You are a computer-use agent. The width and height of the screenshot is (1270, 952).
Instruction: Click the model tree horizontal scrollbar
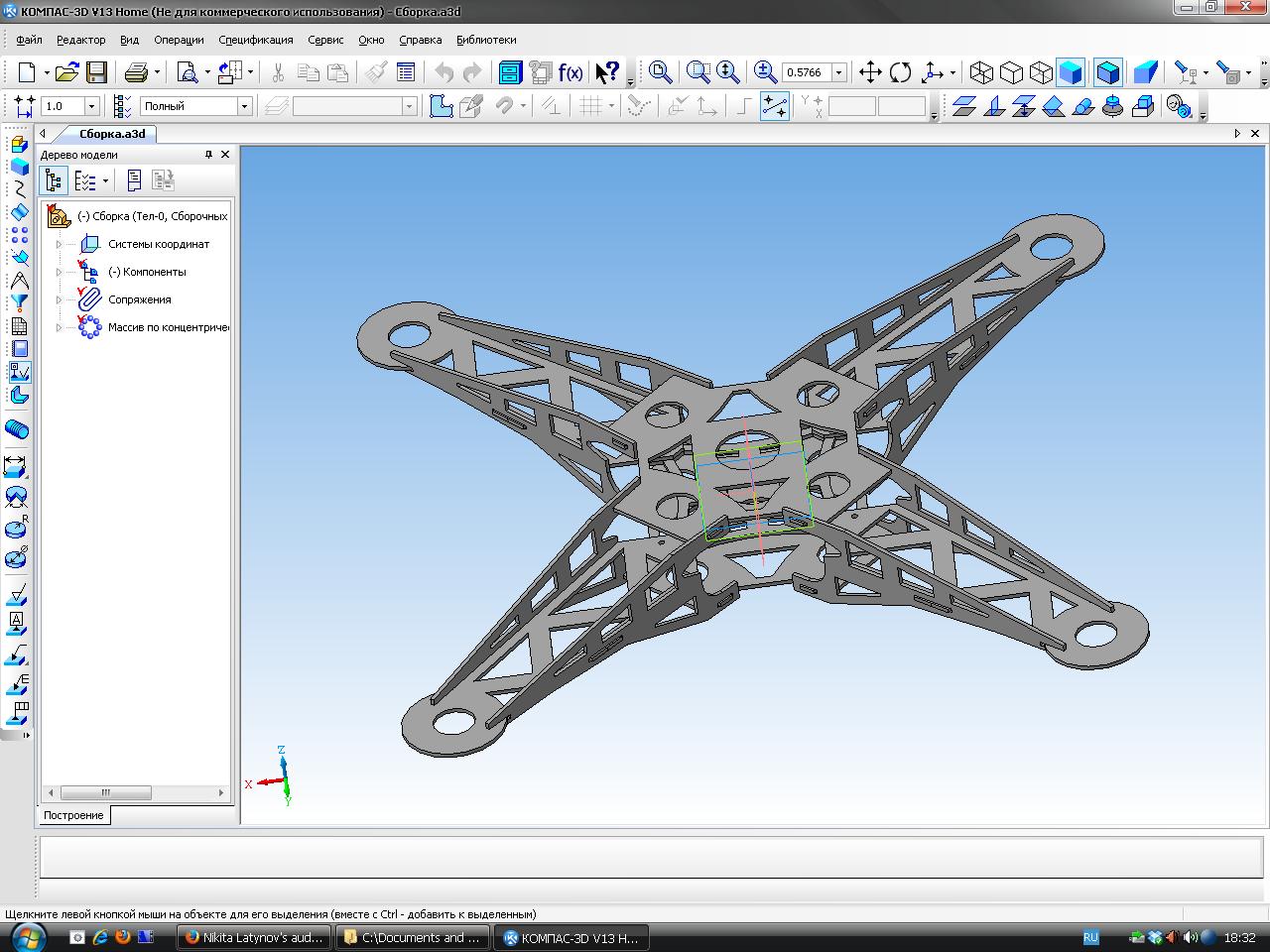[x=106, y=792]
